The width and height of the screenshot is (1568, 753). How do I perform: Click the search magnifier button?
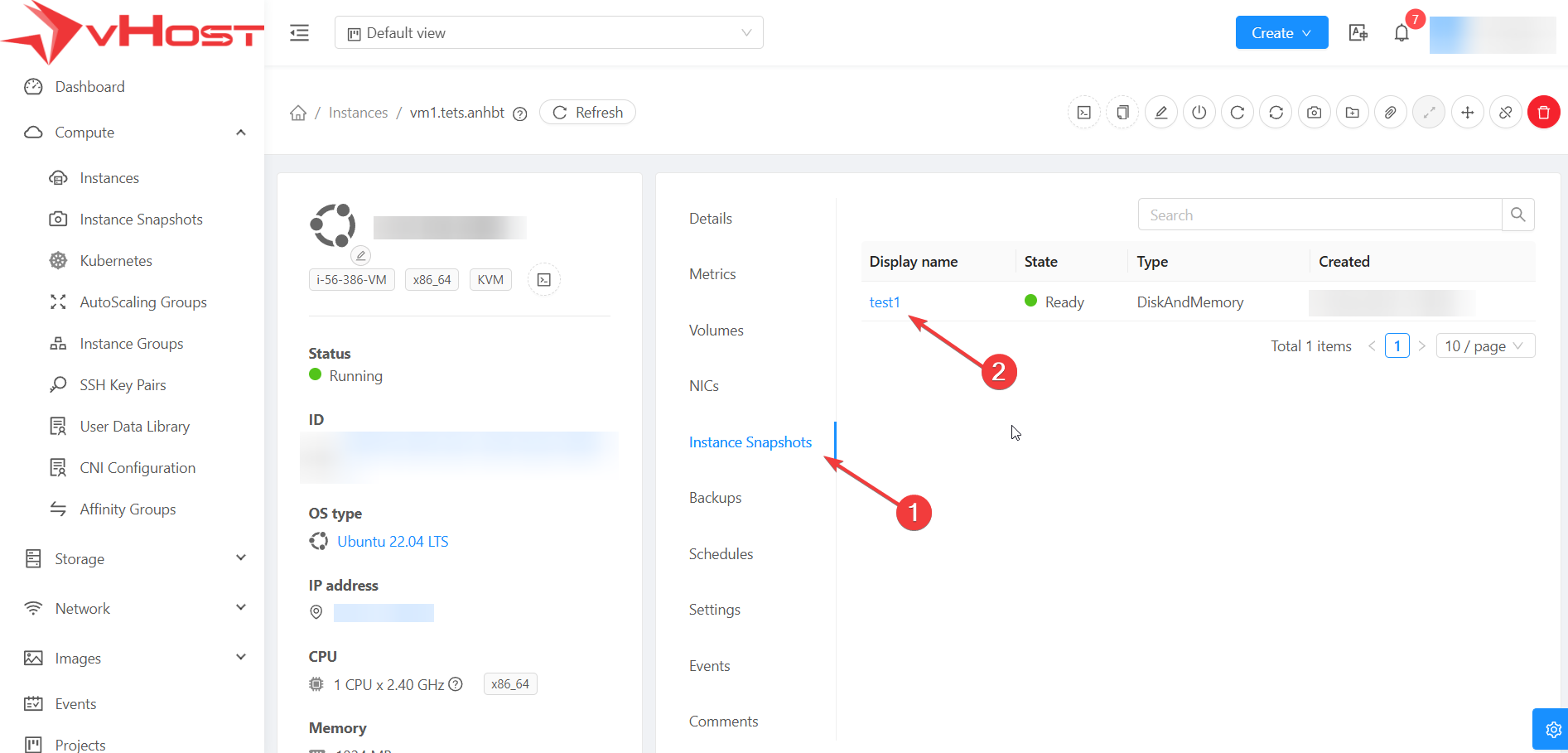coord(1517,215)
